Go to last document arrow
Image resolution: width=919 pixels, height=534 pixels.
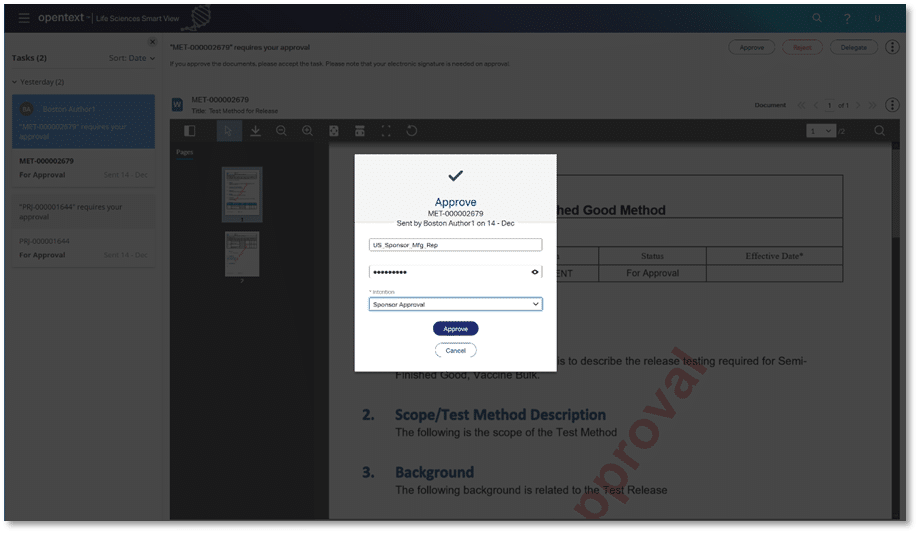872,106
